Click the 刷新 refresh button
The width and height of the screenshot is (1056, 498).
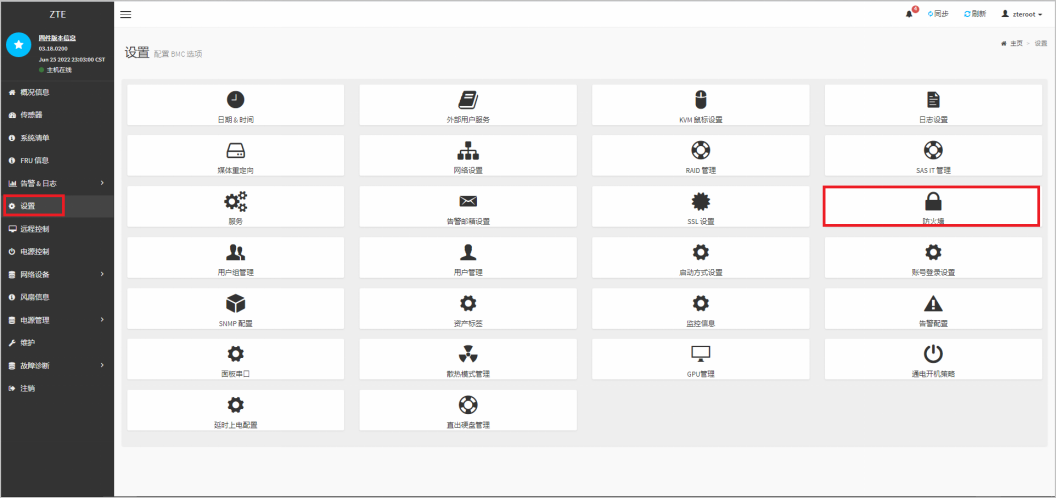tap(975, 14)
